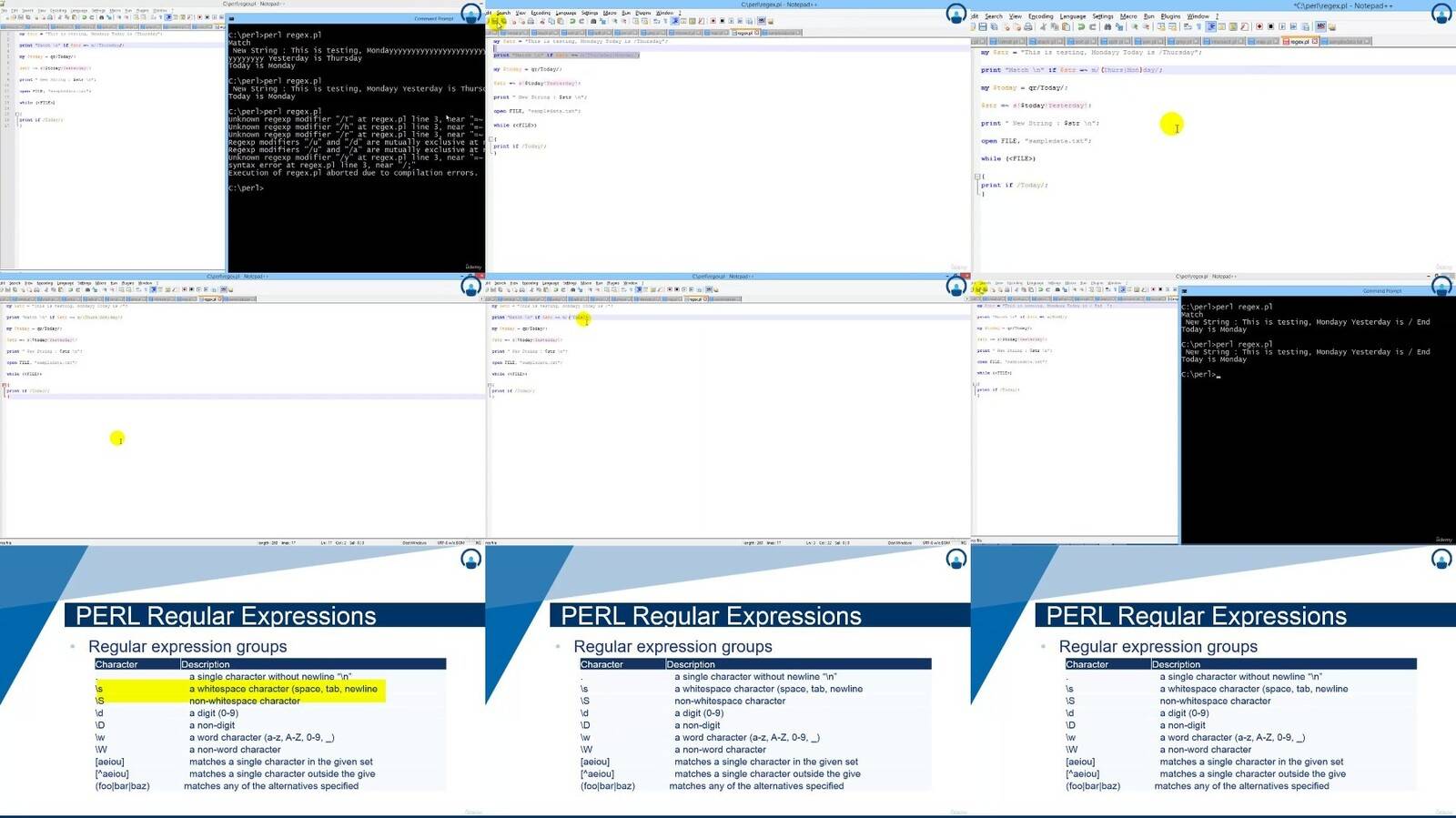This screenshot has width=1456, height=818.
Task: Open Encoding menu in *regex.pl Notepad++ window
Action: pyautogui.click(x=1040, y=16)
